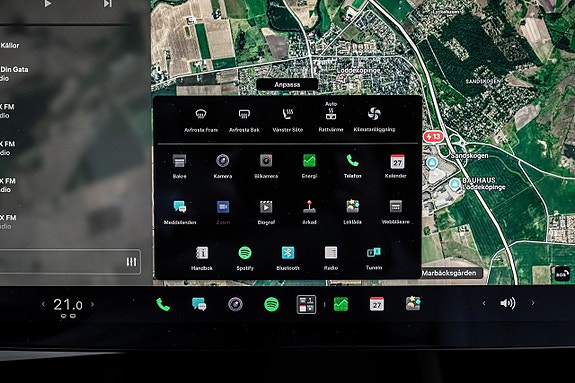The height and width of the screenshot is (383, 575).
Task: Mute using the speaker volume icon
Action: 508,303
